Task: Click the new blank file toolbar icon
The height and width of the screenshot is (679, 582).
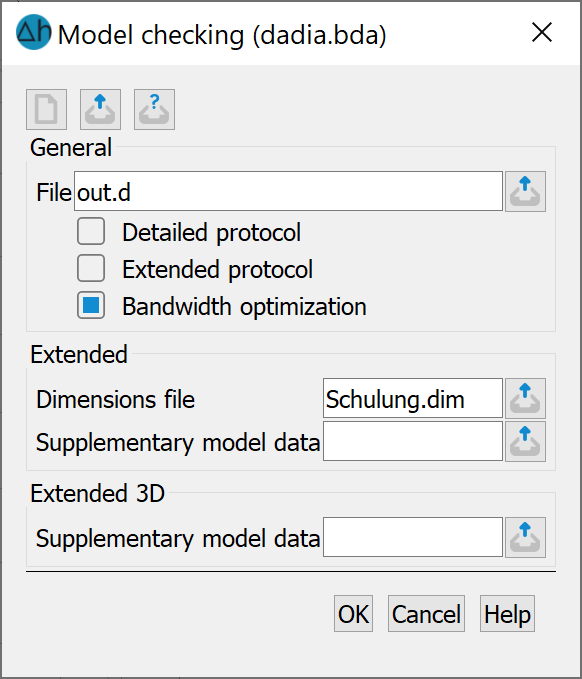Action: pyautogui.click(x=46, y=109)
